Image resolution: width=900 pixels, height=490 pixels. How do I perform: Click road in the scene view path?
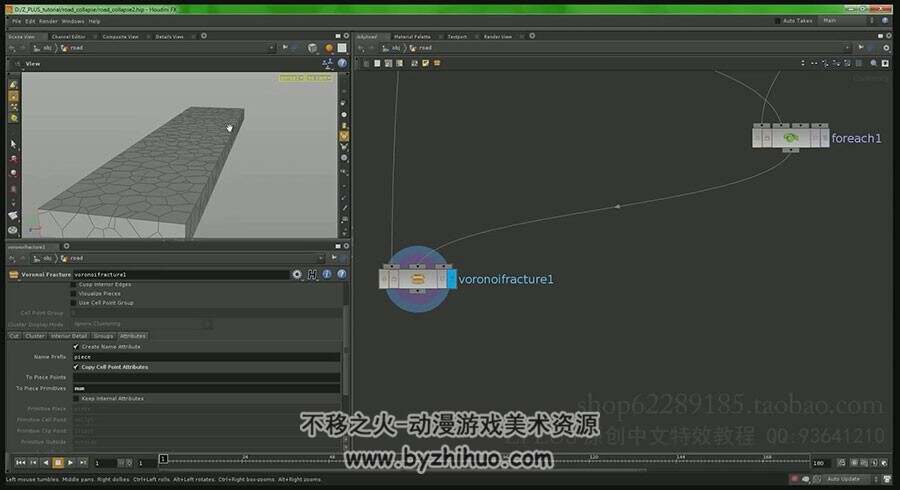76,48
